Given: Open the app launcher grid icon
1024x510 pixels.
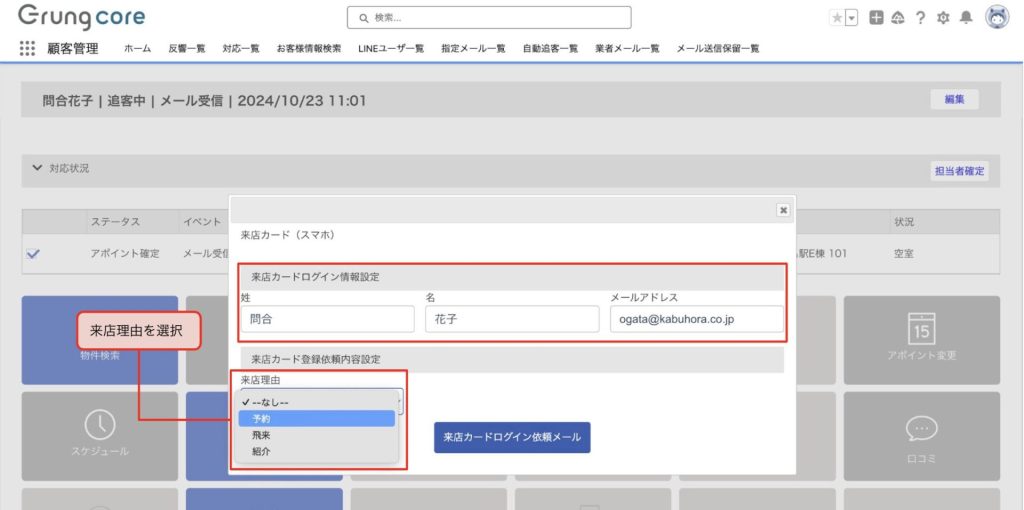Looking at the screenshot, I should (x=27, y=48).
